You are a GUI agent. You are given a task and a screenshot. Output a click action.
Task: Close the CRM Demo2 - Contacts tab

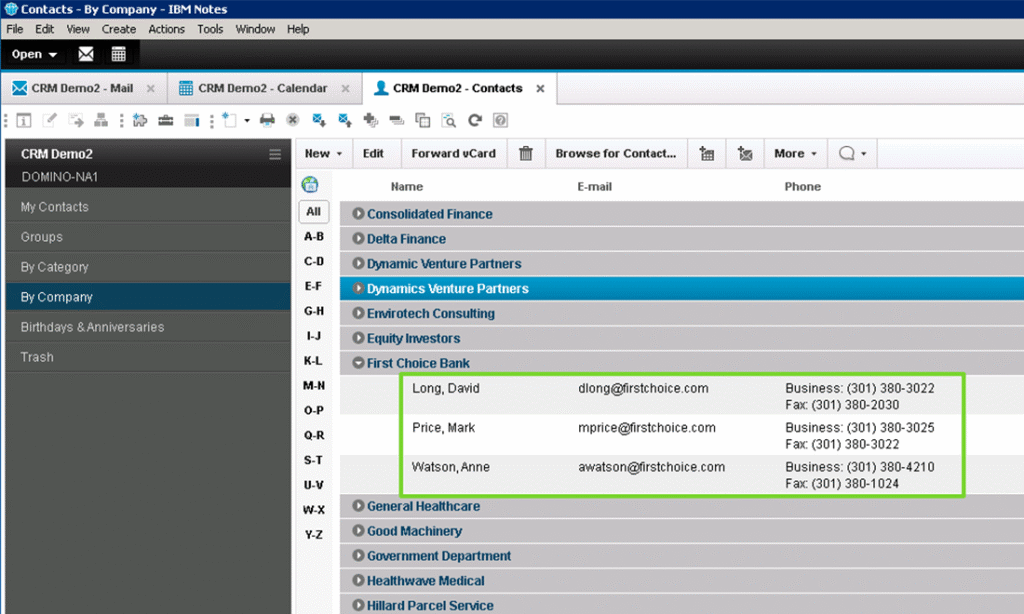(x=540, y=88)
